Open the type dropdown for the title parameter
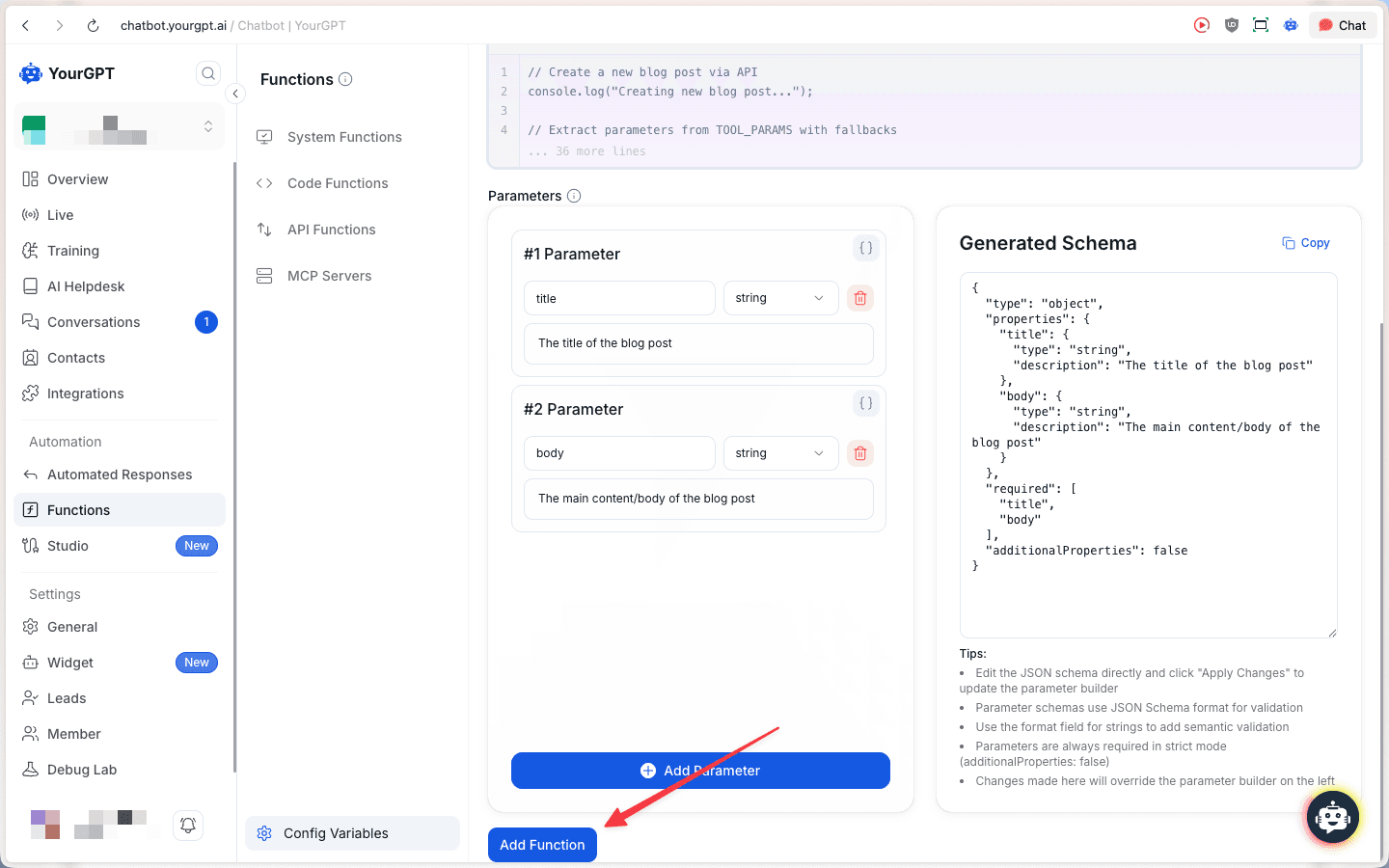The height and width of the screenshot is (868, 1389). click(780, 297)
